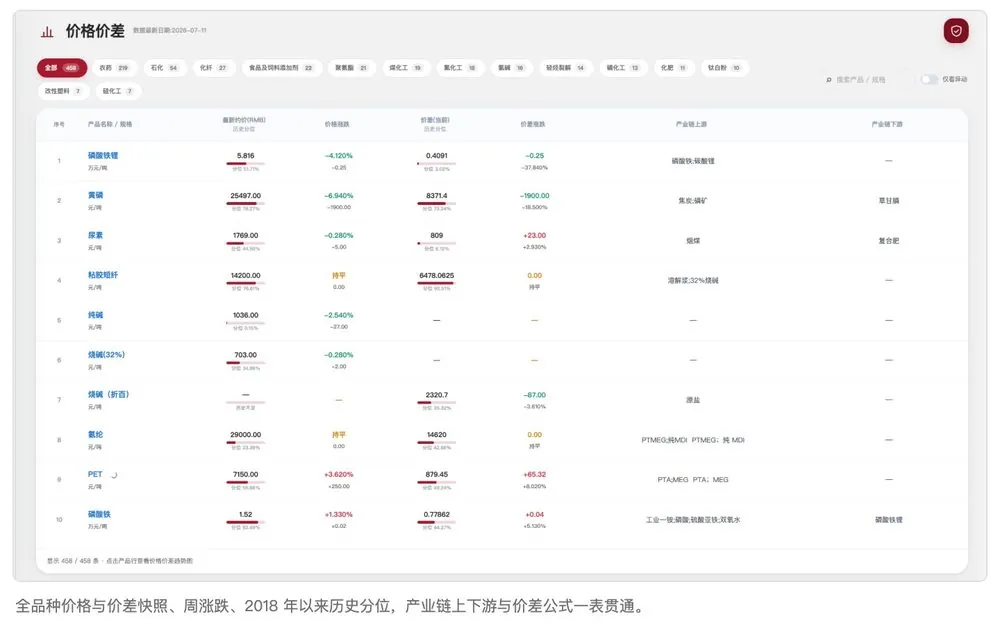Filter by 石化 54 category

(x=164, y=68)
